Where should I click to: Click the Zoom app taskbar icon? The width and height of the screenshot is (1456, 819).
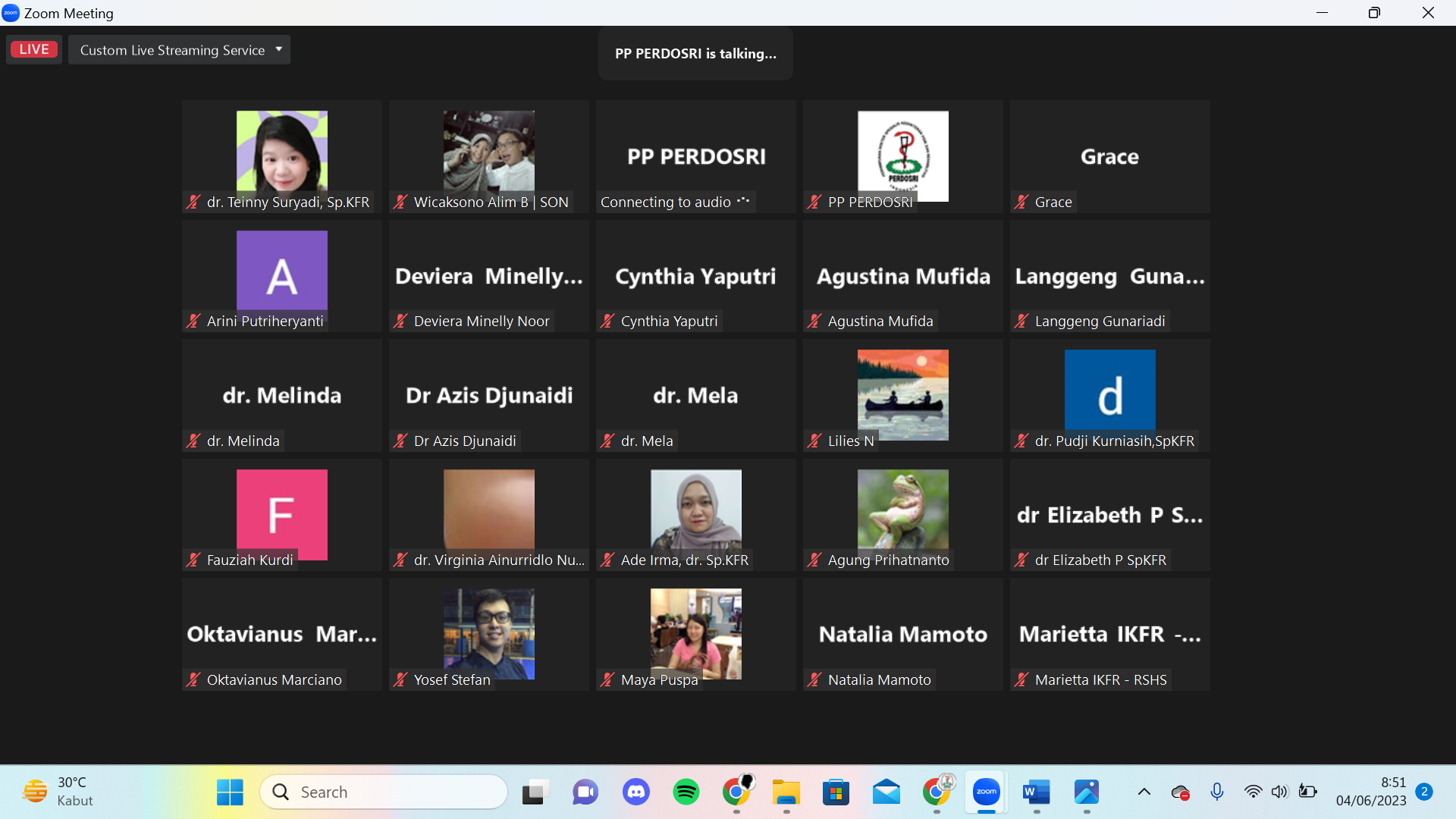(986, 792)
